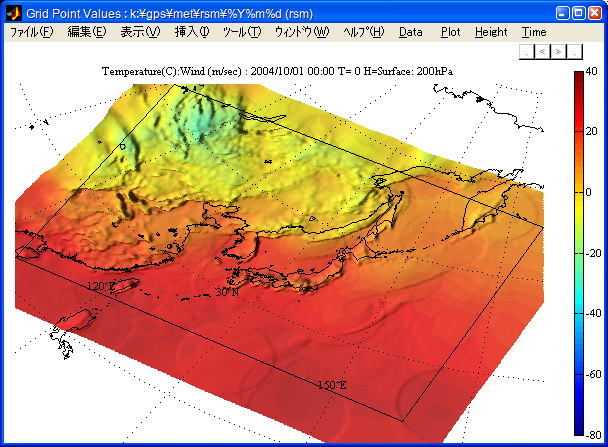Open the ウィンドウ(W) menu
The image size is (608, 447).
pyautogui.click(x=301, y=32)
